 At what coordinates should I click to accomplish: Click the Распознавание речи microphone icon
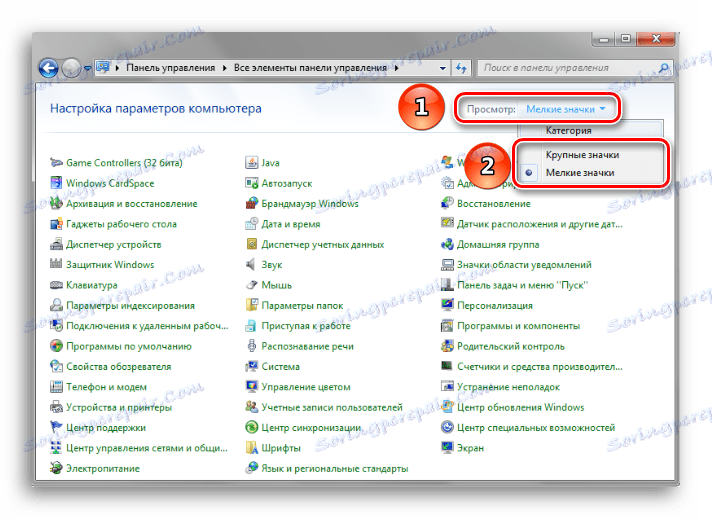point(251,346)
